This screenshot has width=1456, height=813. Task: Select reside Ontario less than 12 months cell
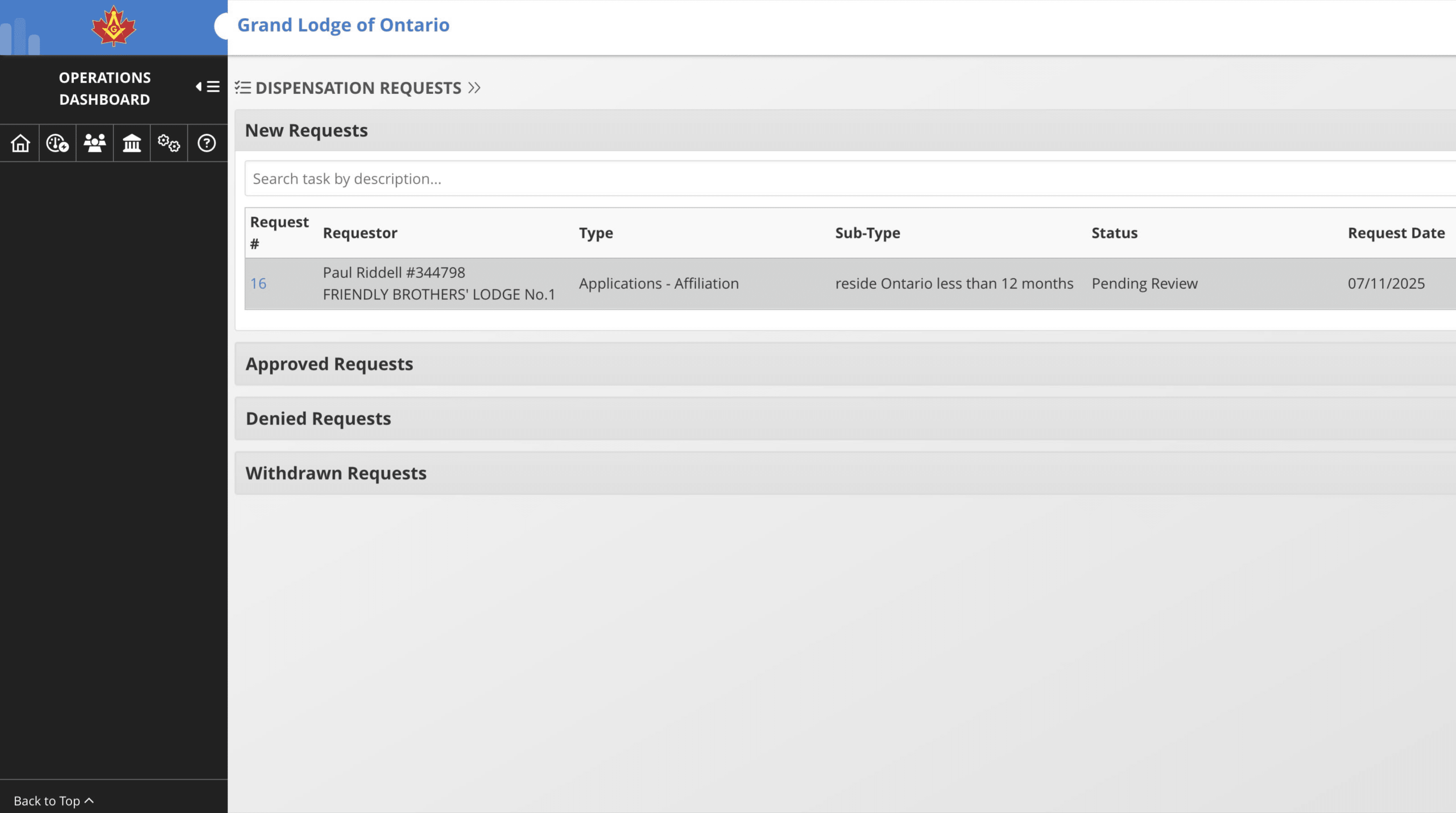coord(954,284)
